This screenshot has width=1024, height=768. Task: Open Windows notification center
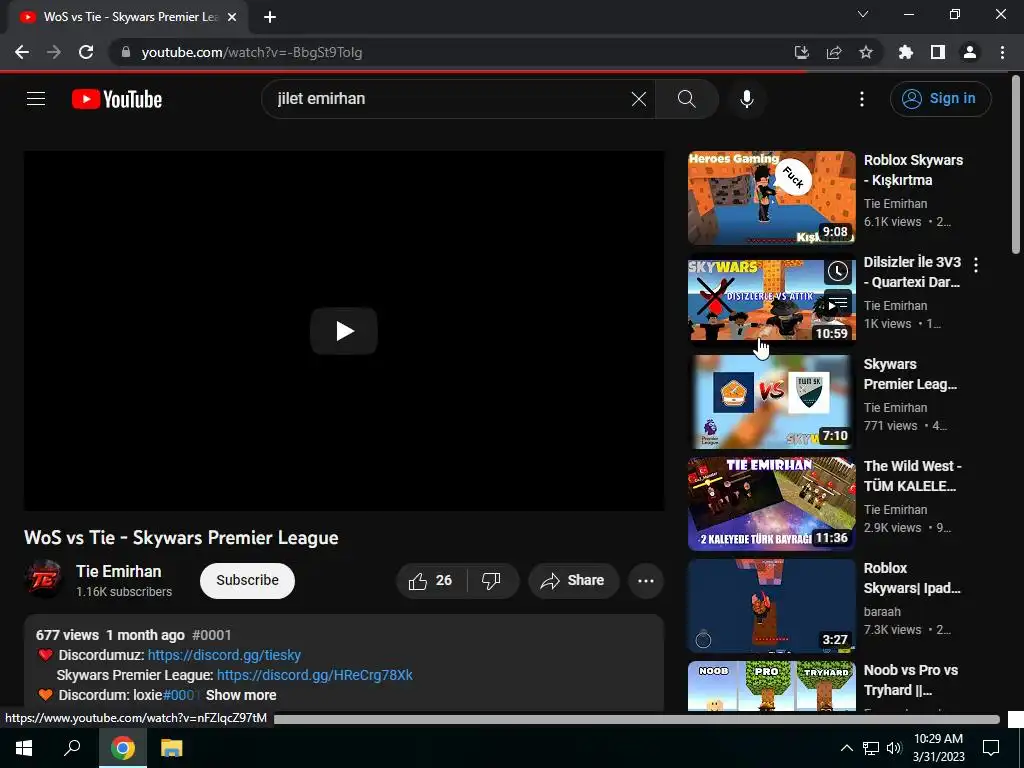point(991,748)
